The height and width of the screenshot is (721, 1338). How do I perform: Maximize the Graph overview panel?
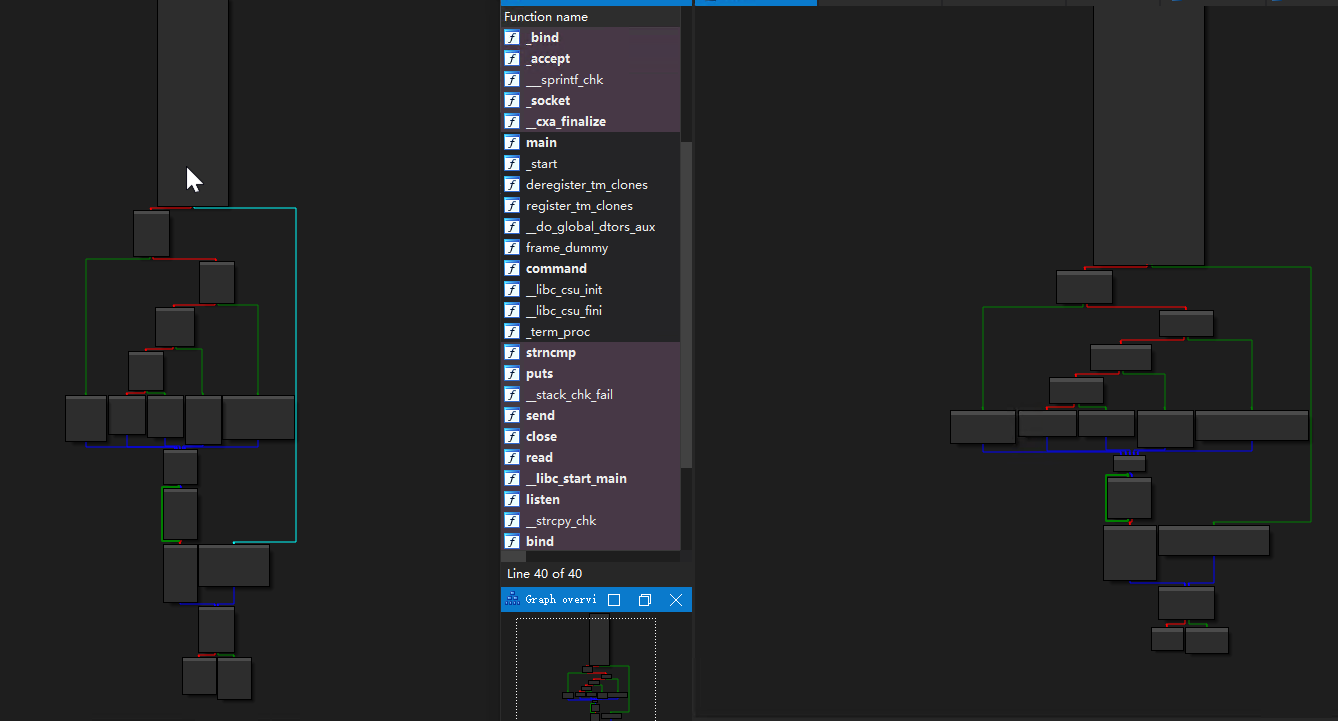pyautogui.click(x=614, y=600)
